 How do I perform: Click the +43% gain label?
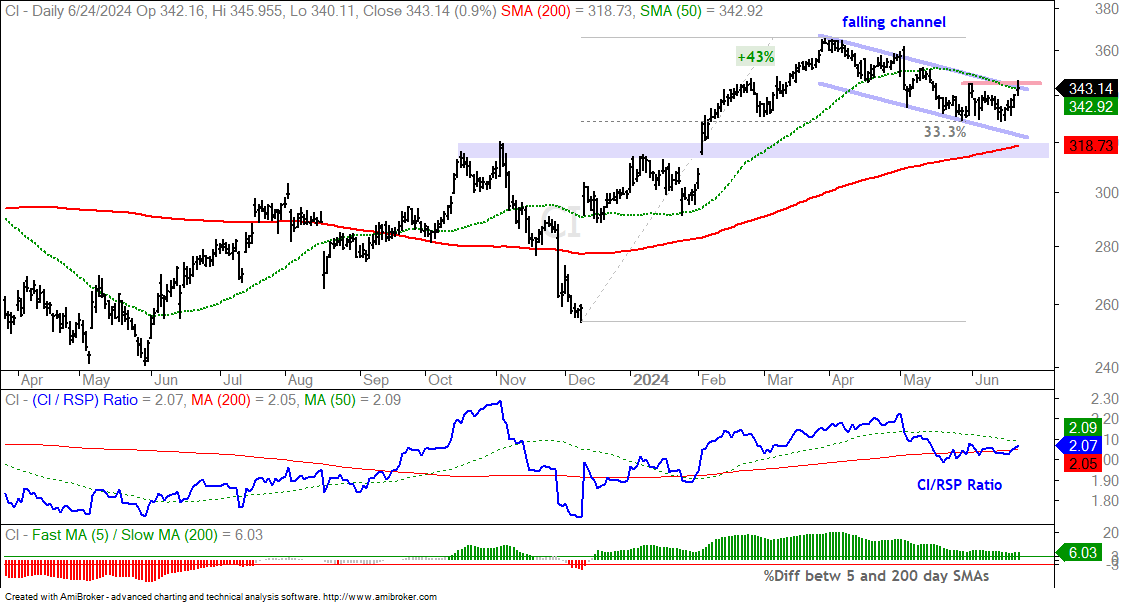756,57
